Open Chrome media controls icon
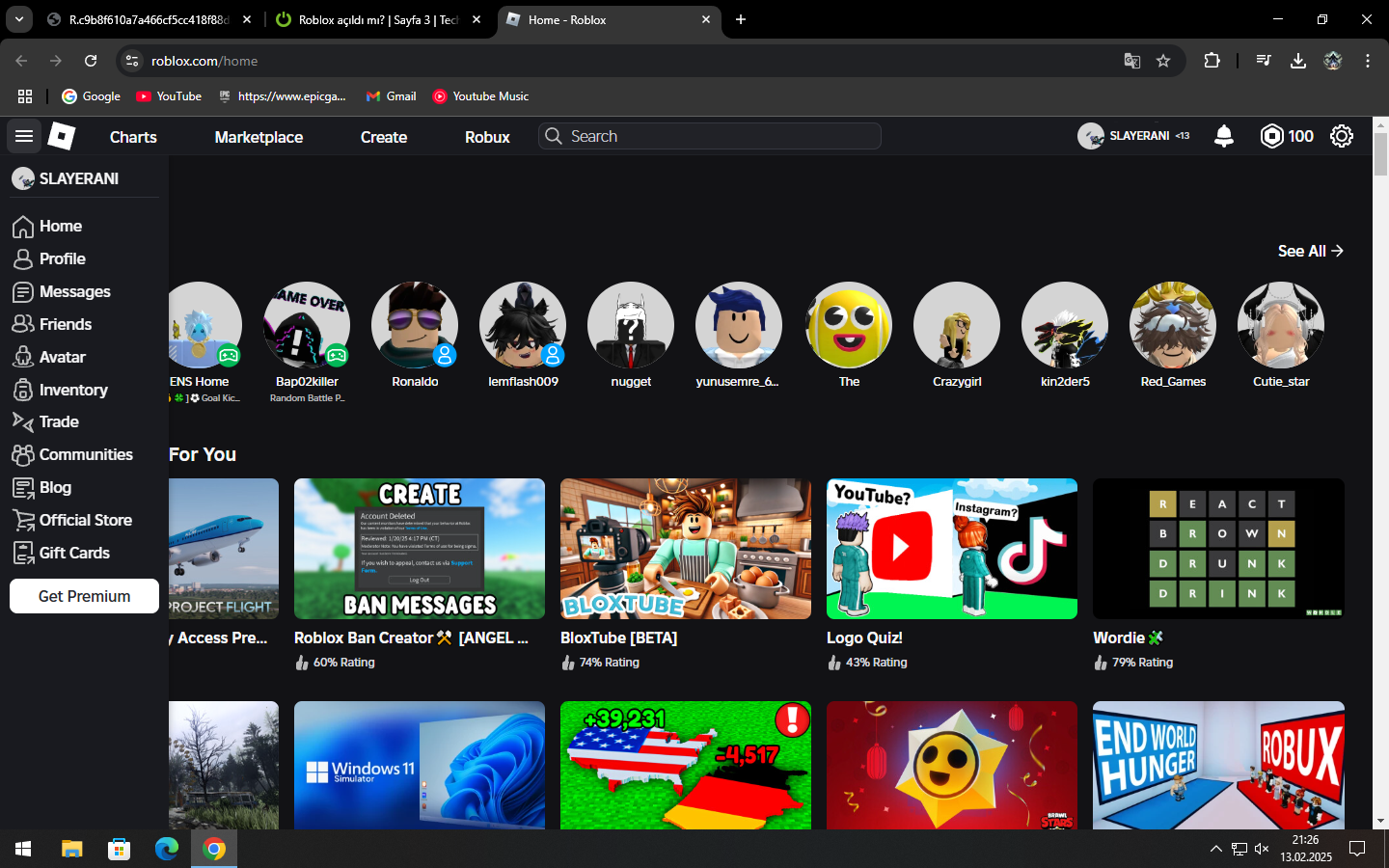 1264,61
